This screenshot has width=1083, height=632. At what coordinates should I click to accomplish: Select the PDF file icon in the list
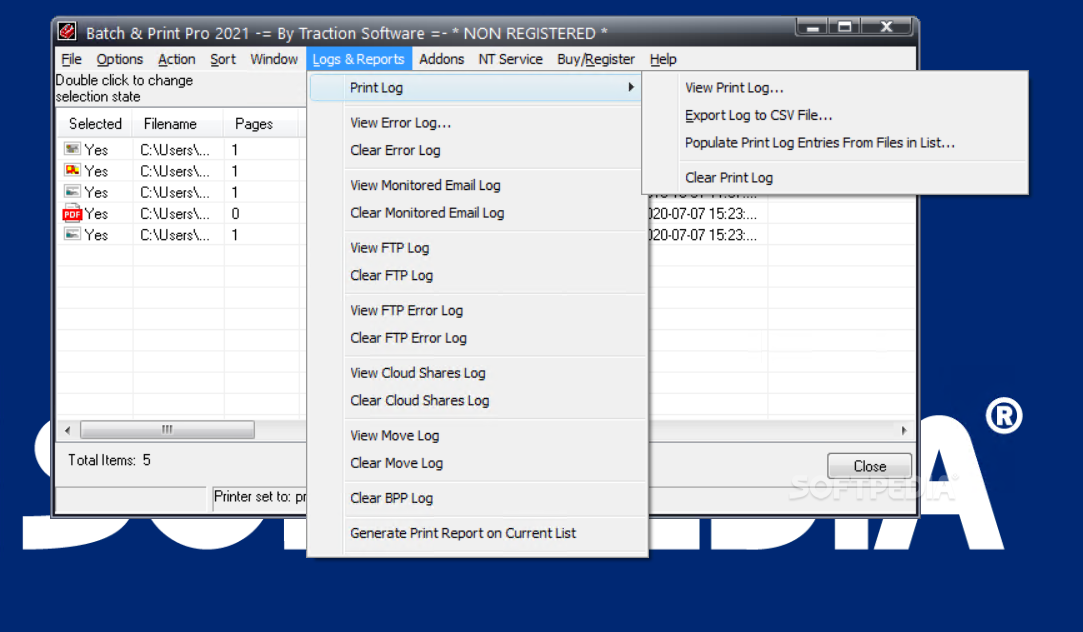click(72, 213)
